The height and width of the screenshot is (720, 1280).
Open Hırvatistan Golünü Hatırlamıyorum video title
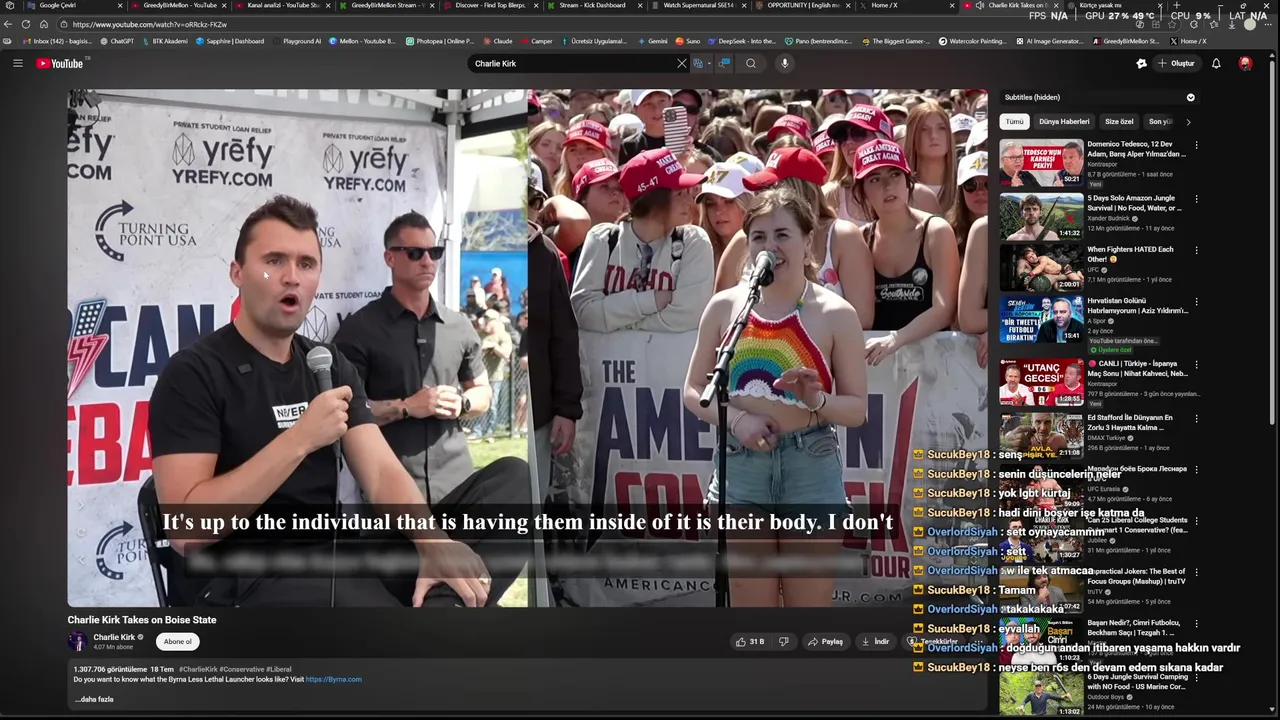[x=1137, y=305]
